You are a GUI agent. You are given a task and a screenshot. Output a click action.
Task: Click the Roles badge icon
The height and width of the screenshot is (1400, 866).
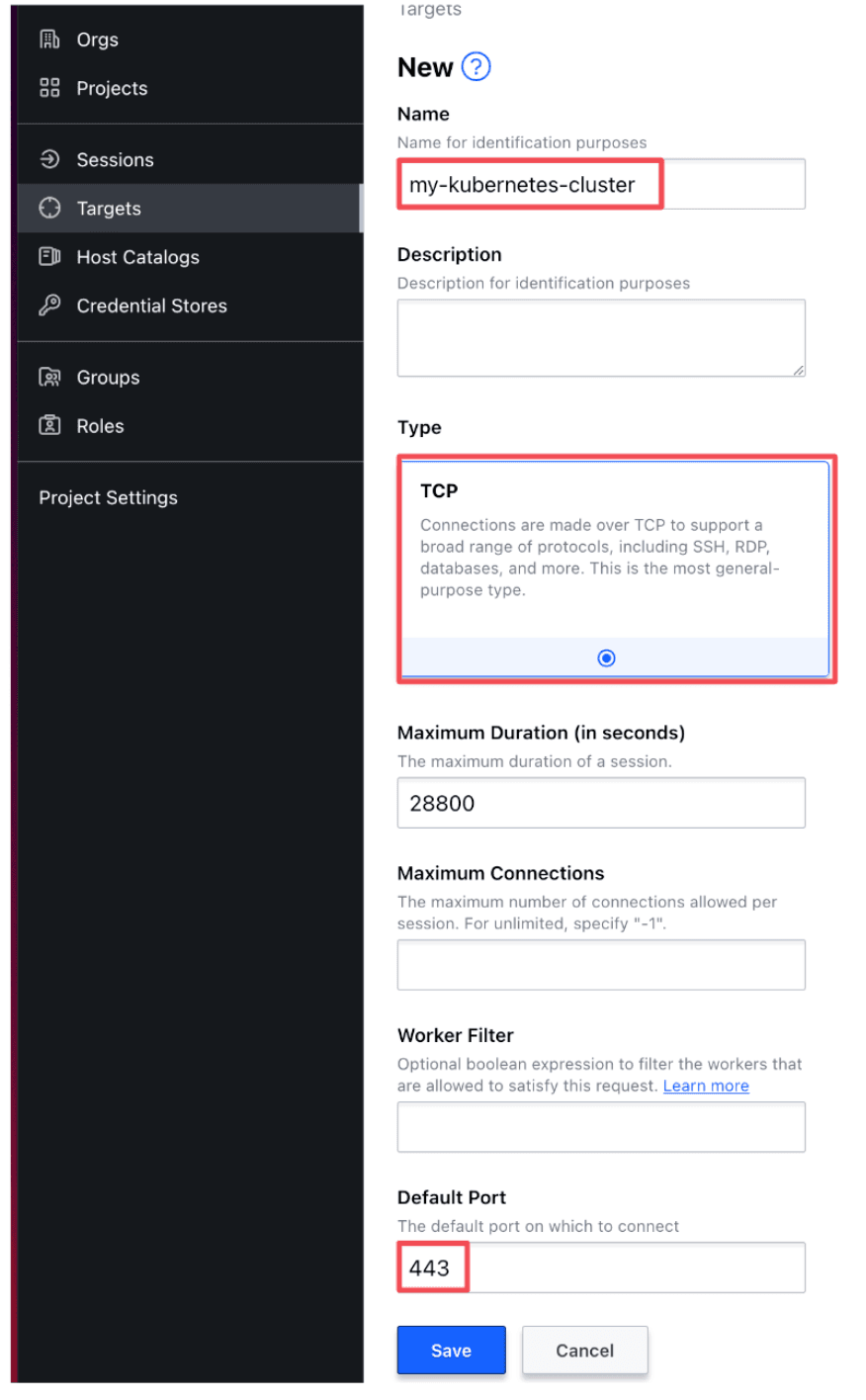[x=49, y=426]
